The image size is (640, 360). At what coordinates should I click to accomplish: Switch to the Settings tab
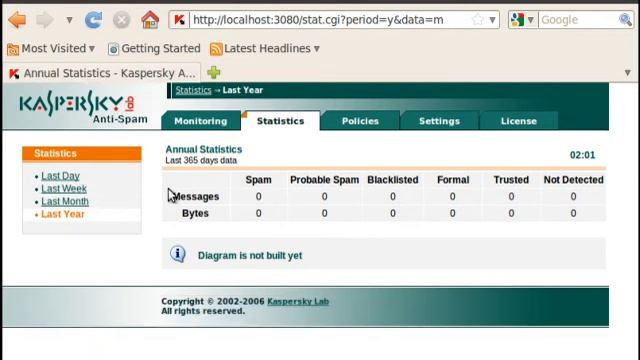coord(439,121)
